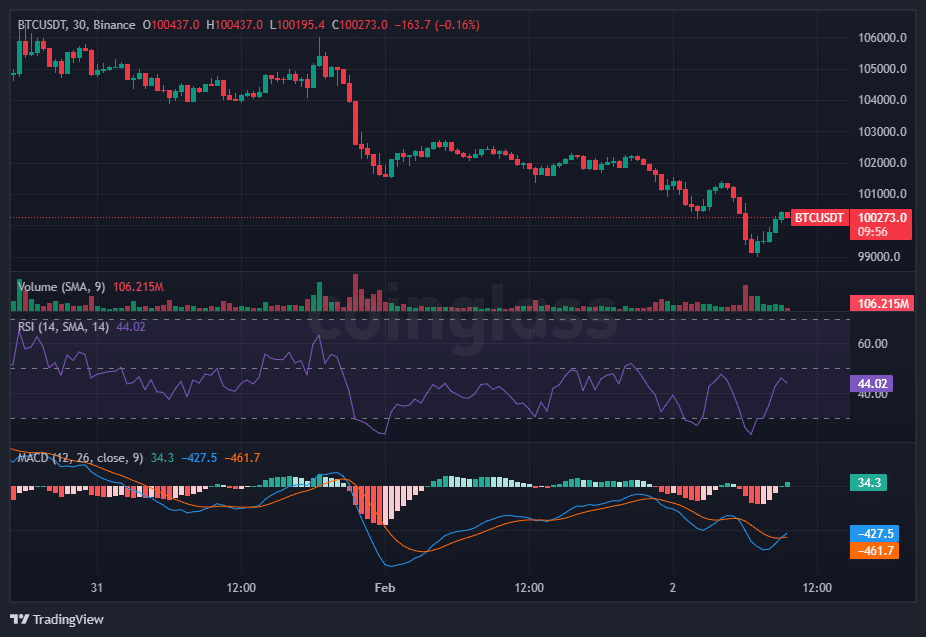Click the Volume (SMA, 9) indicator legend
926x637 pixels.
coord(60,287)
